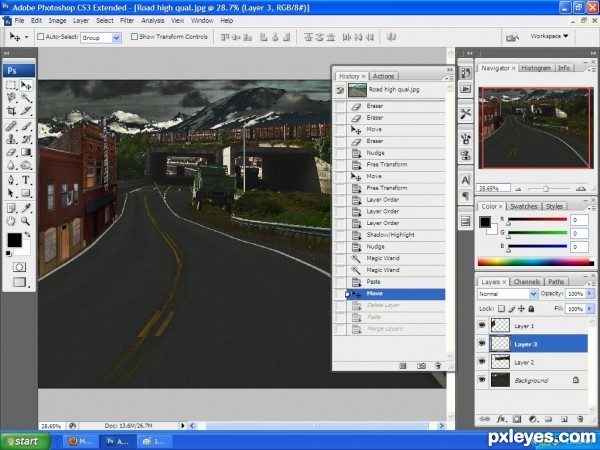Select Shadow/Highlight history state

[x=389, y=235]
